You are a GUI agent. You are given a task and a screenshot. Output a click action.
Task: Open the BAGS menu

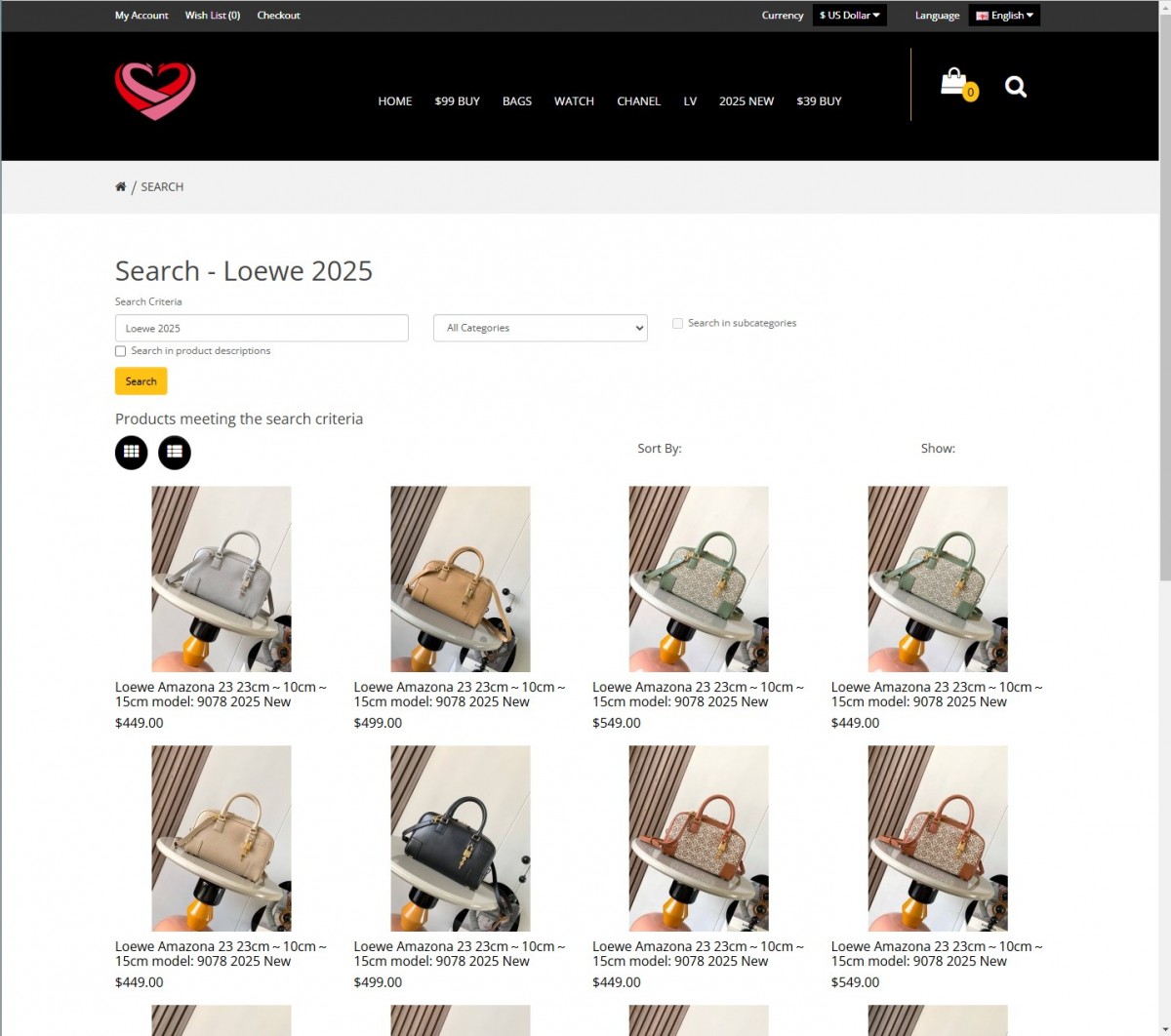coord(517,101)
